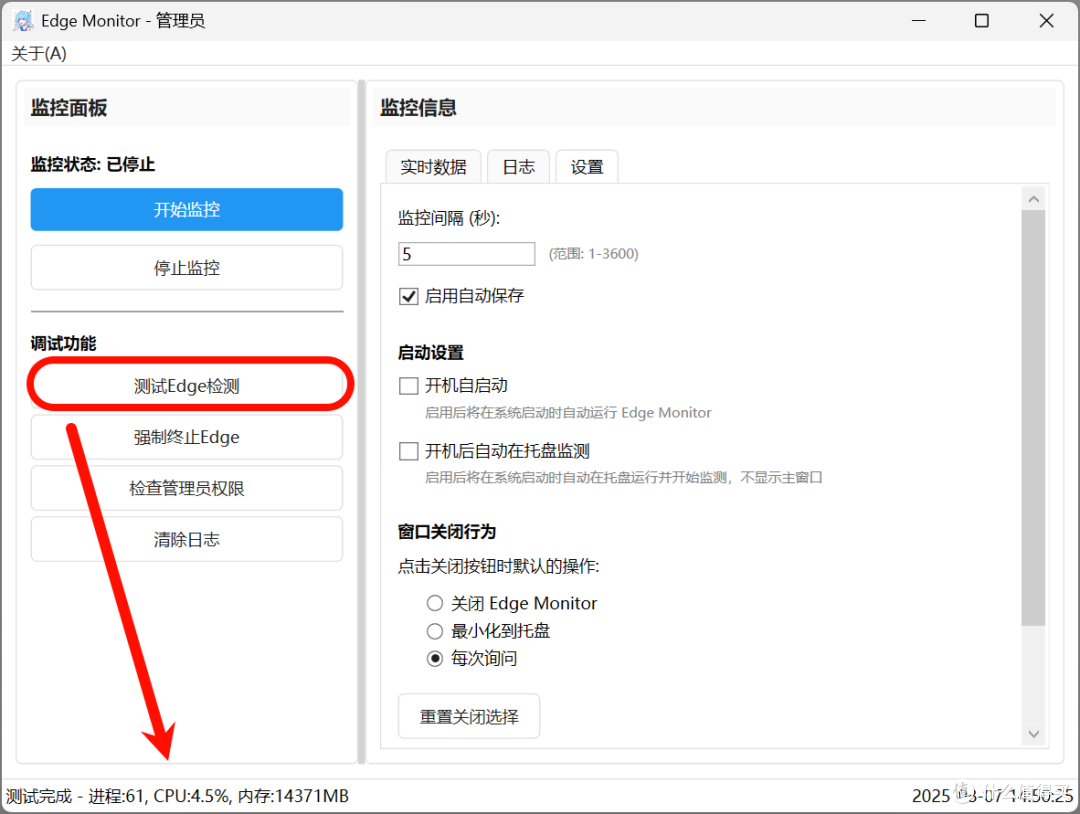Select the 设置 tab
The width and height of the screenshot is (1080, 814).
click(587, 167)
